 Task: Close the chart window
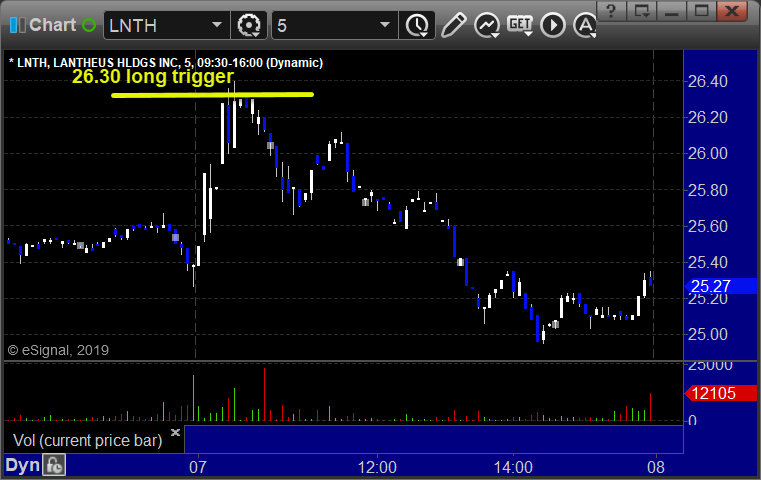pos(732,11)
